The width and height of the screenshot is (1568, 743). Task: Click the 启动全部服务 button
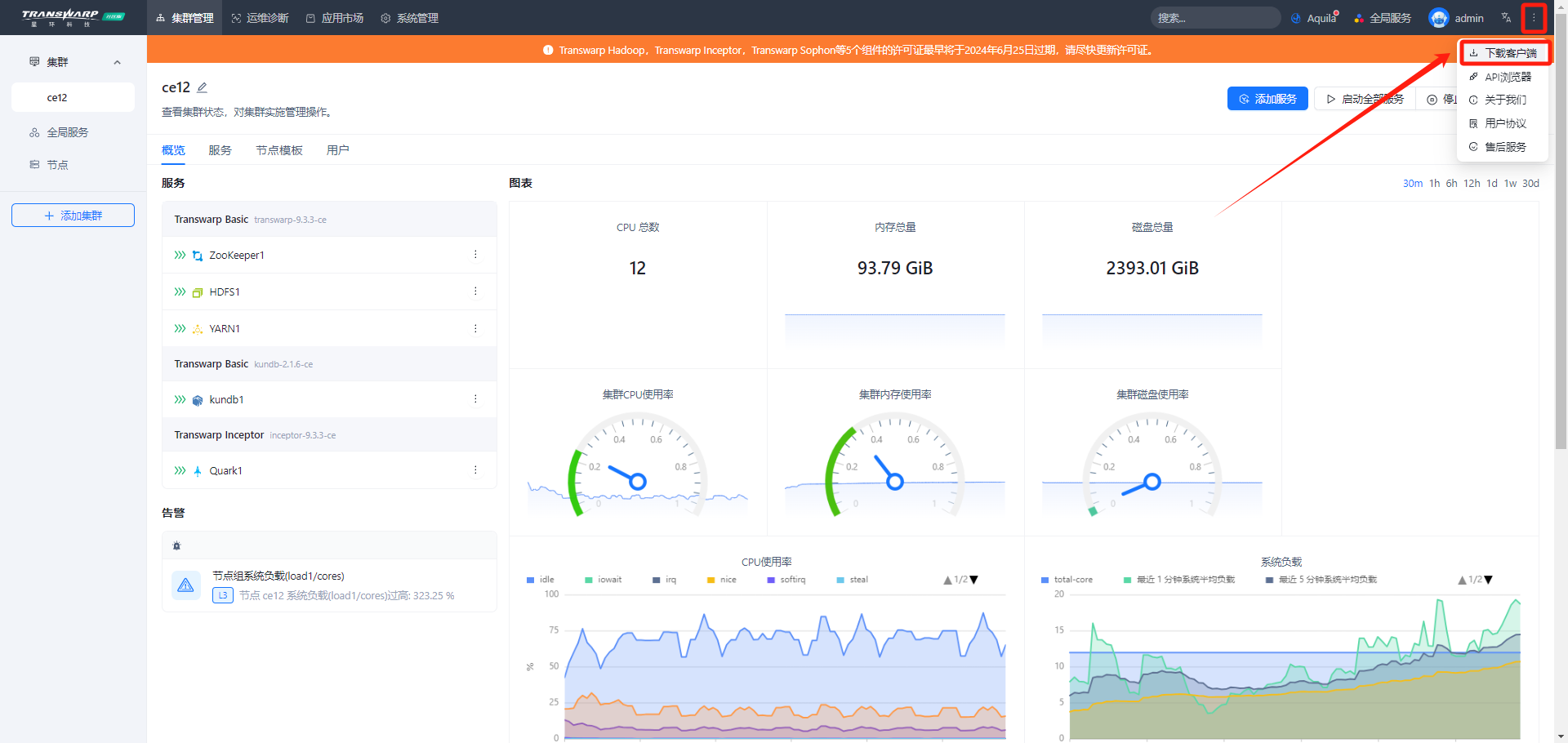tap(1365, 99)
